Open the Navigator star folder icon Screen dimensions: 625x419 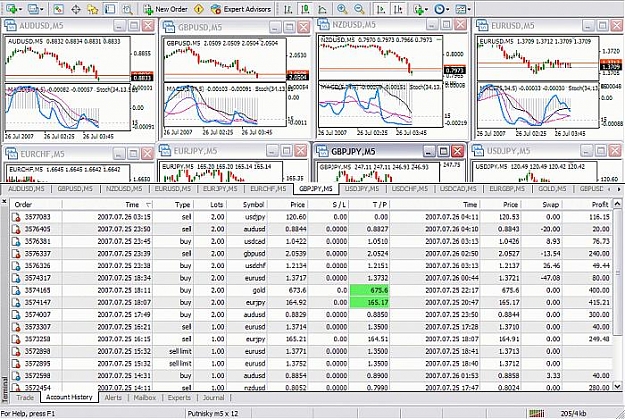[93, 9]
